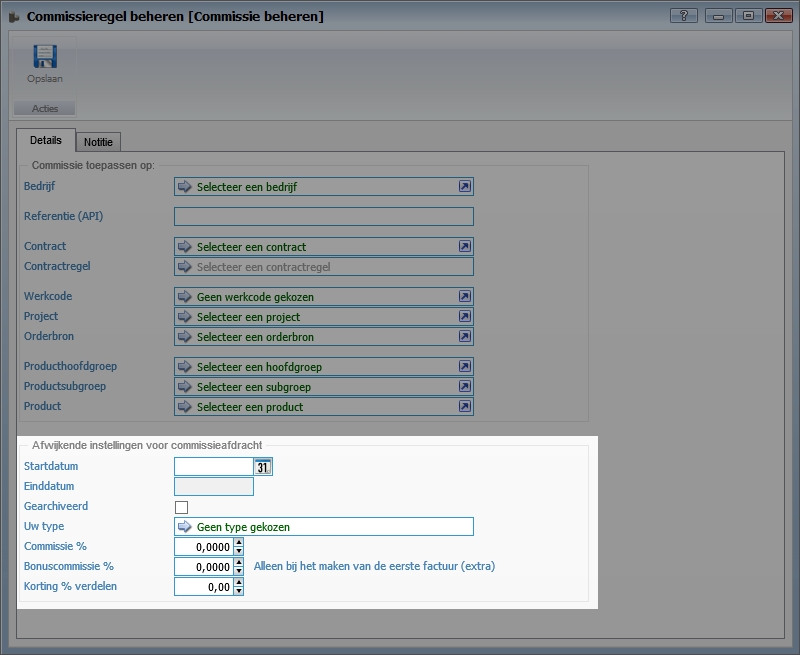
Task: Click the open-link icon in Orderbron field
Action: pyautogui.click(x=464, y=337)
